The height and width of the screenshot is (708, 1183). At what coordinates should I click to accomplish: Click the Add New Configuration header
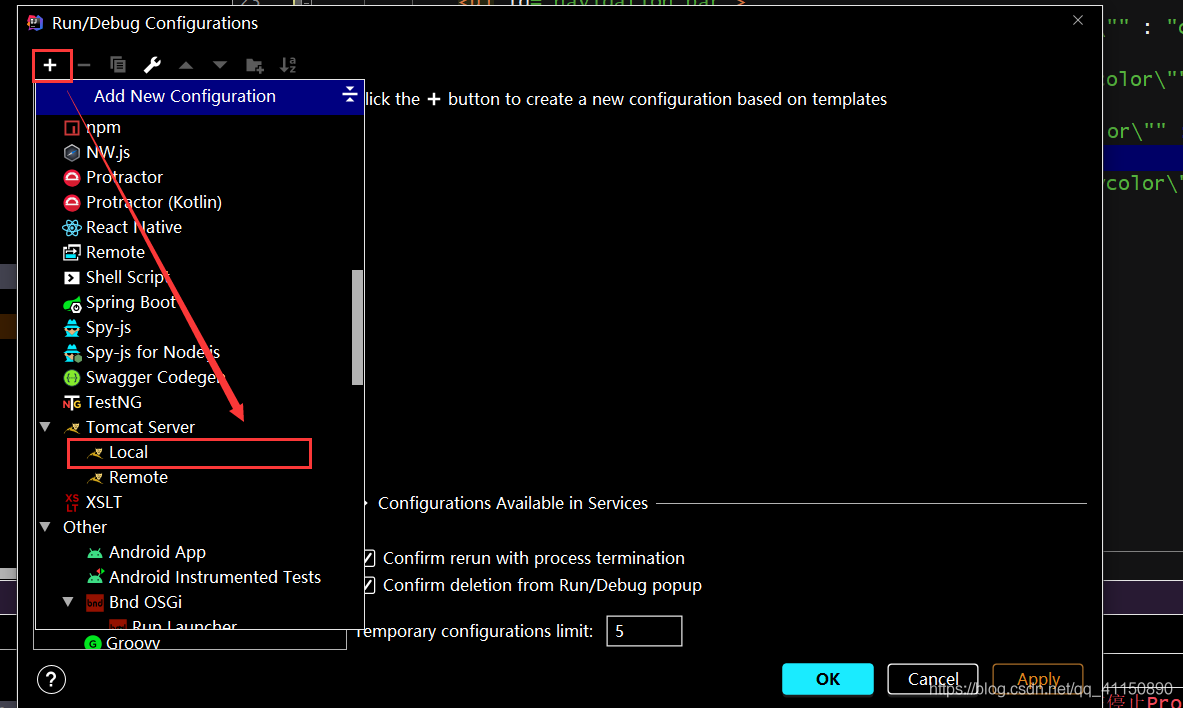[200, 97]
